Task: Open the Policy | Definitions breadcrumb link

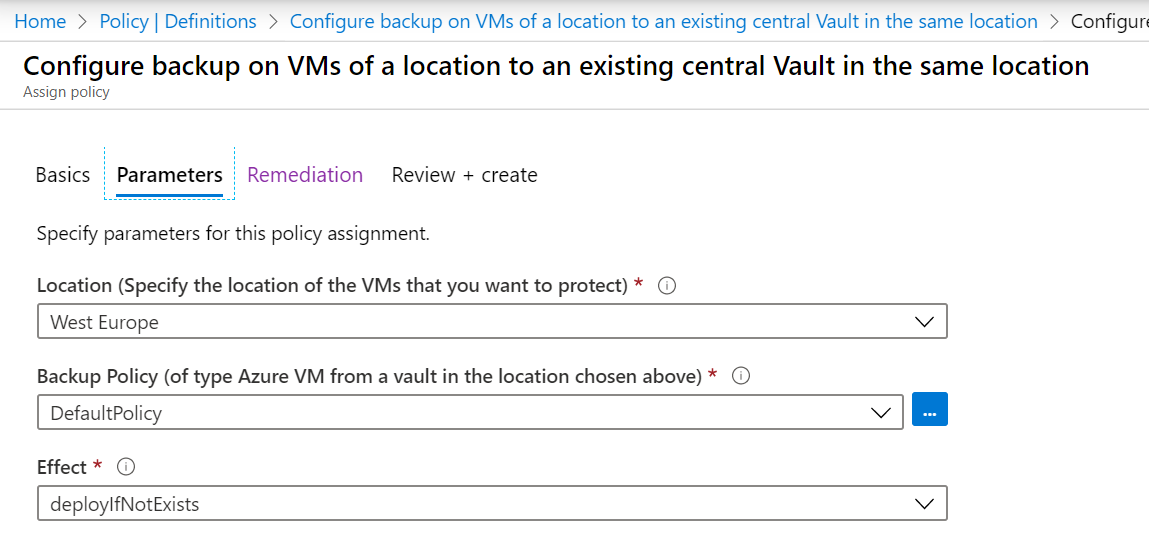Action: (179, 21)
